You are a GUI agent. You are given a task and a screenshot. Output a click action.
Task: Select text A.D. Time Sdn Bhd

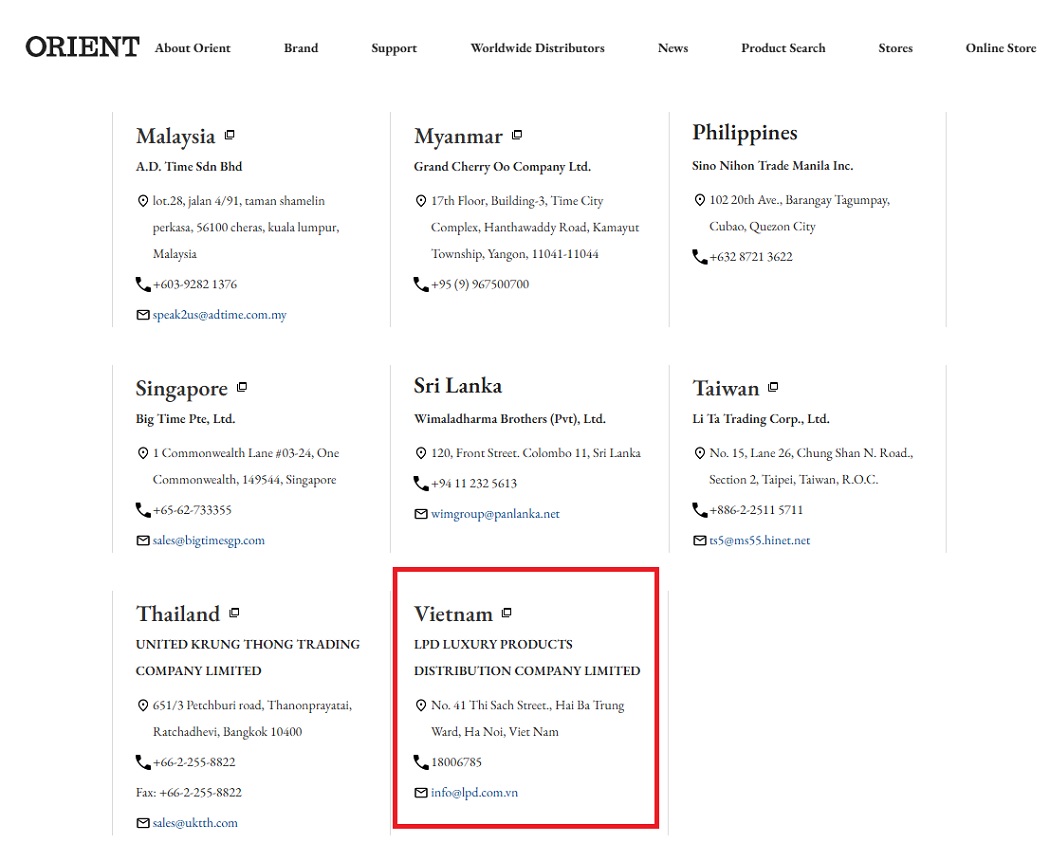[x=189, y=167]
